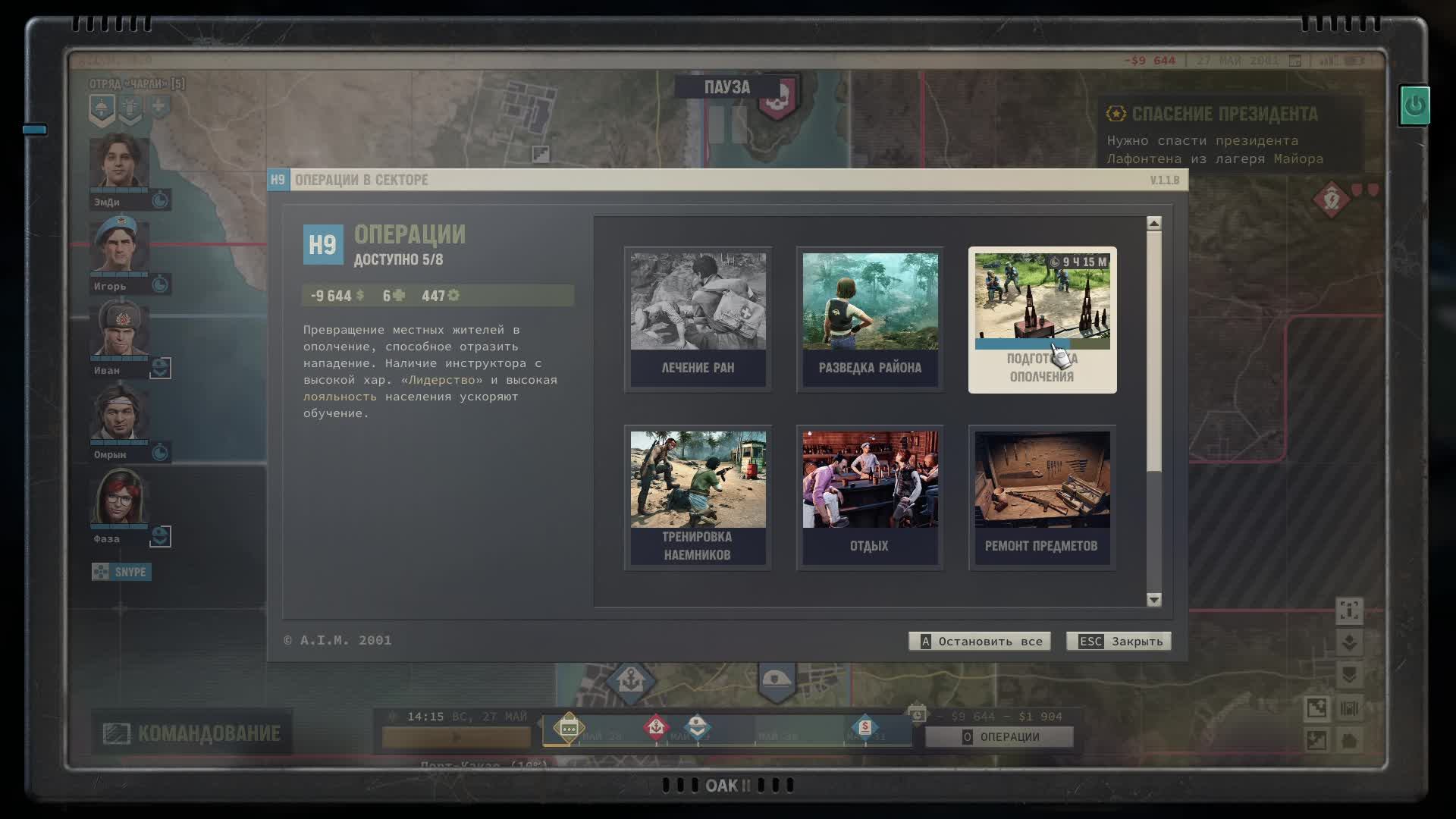This screenshot has width=1456, height=819.
Task: Select the first squad shield icon
Action: click(102, 109)
